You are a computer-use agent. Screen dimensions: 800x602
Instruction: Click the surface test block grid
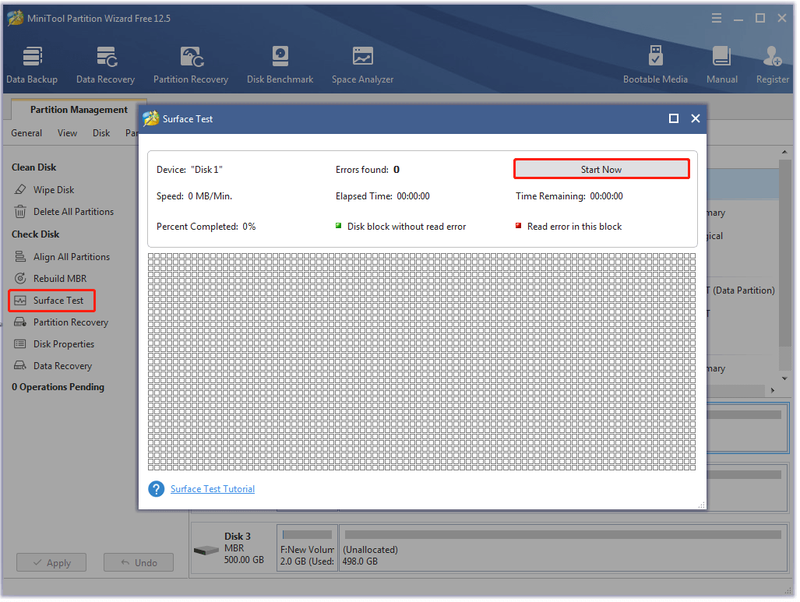click(422, 362)
